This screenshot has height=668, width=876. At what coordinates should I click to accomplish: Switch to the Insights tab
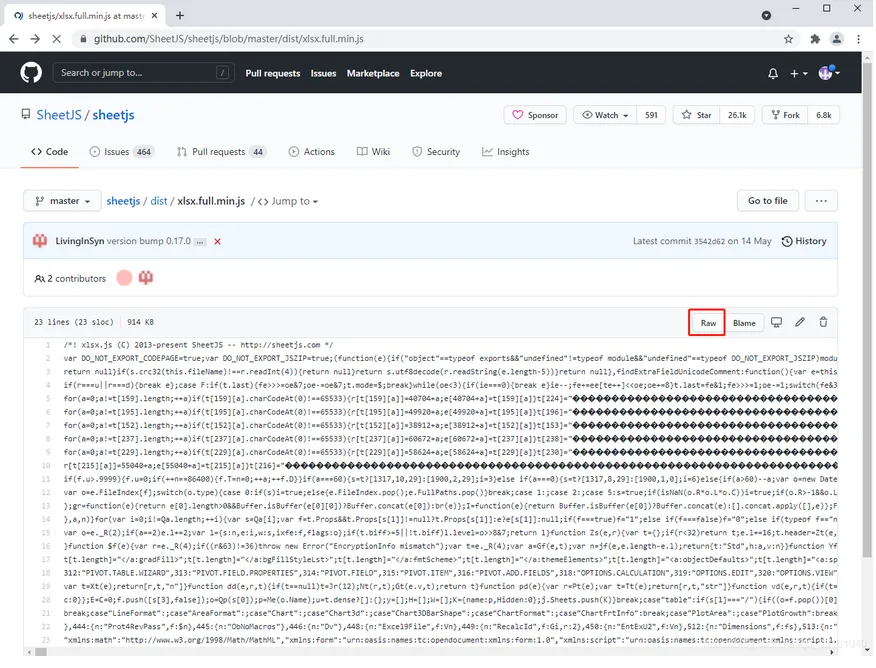coord(506,152)
